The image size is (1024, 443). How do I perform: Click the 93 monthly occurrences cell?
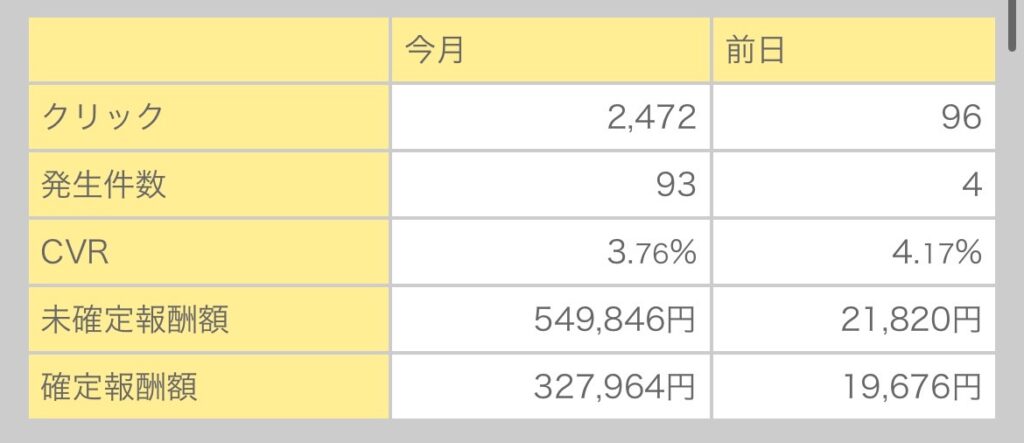click(x=550, y=184)
